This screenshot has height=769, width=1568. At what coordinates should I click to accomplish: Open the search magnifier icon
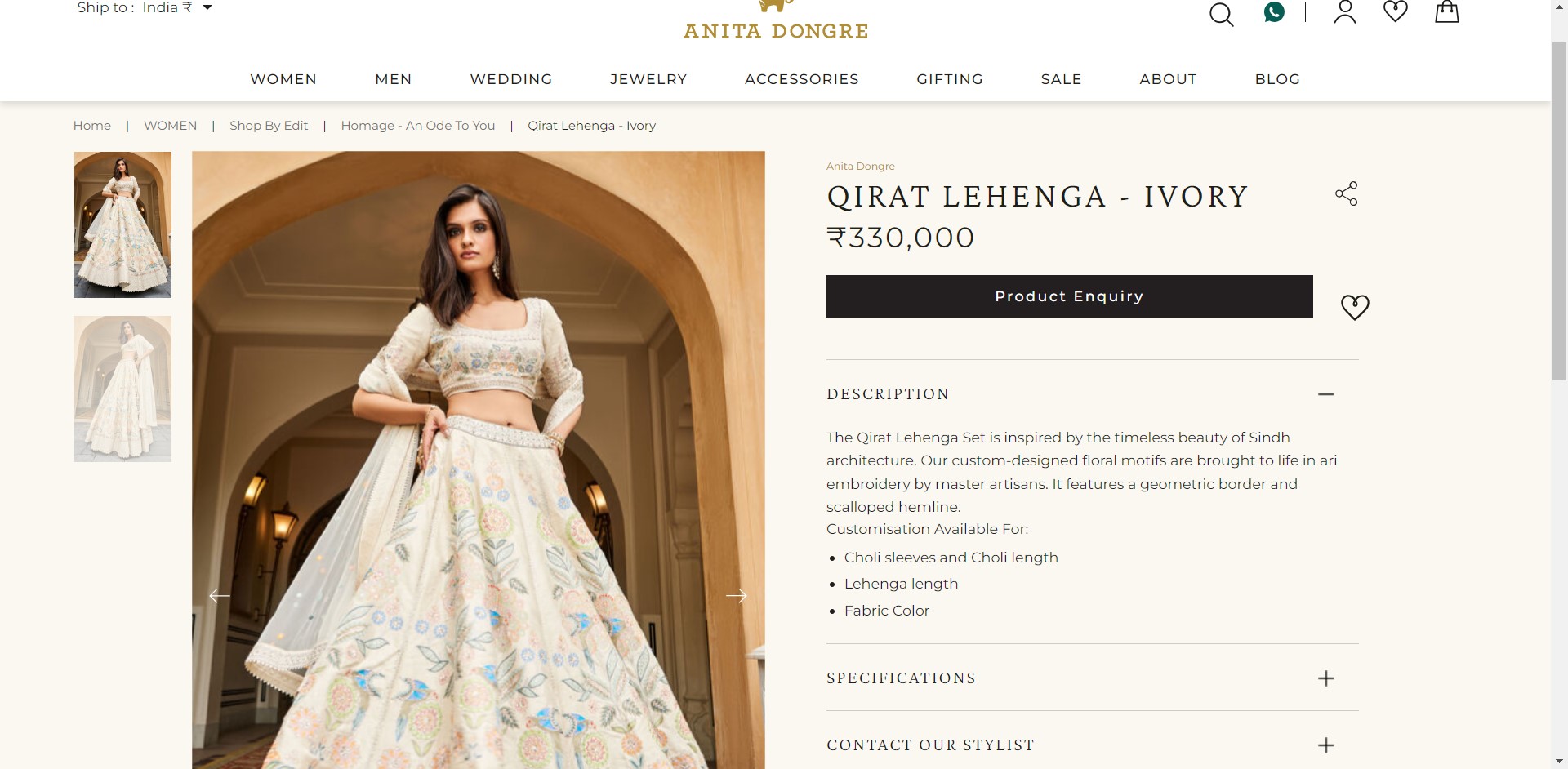tap(1221, 15)
